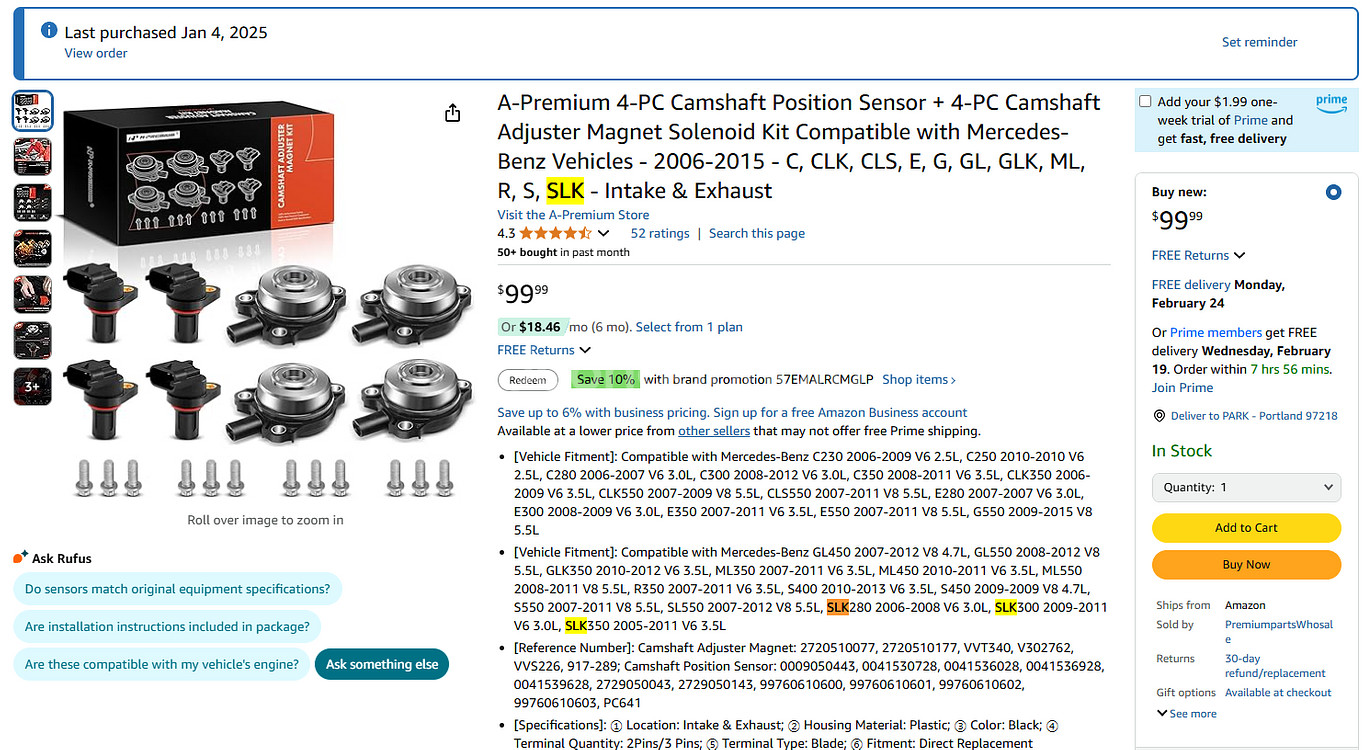Select the Buy new radio button
This screenshot has height=750, width=1369.
[1333, 192]
